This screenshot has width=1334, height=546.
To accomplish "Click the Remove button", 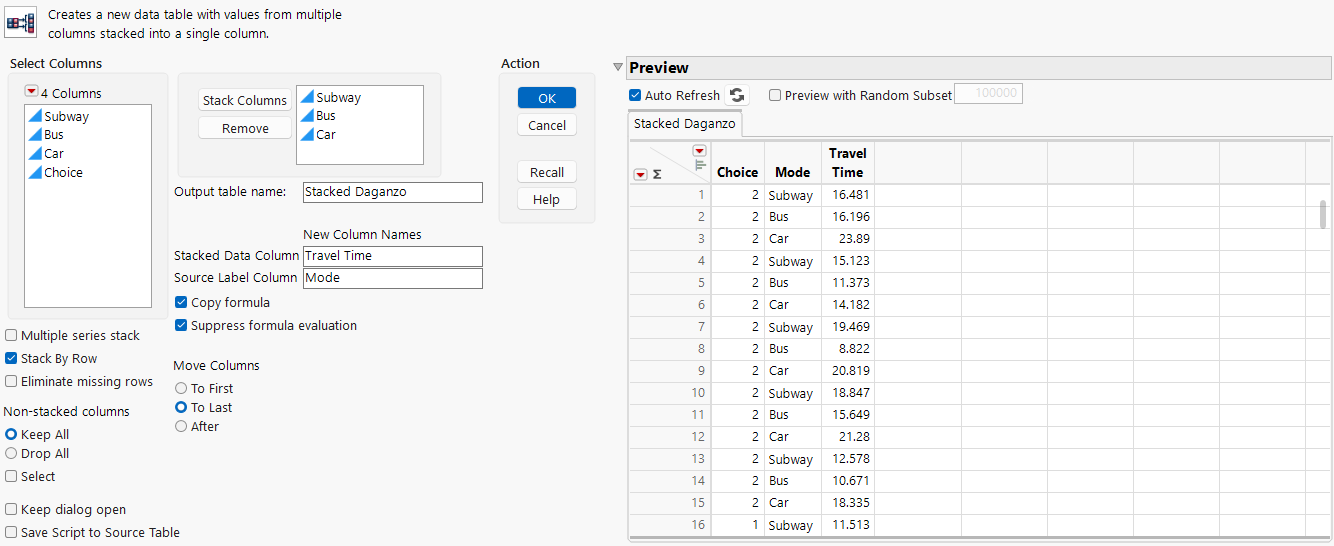I will click(245, 128).
